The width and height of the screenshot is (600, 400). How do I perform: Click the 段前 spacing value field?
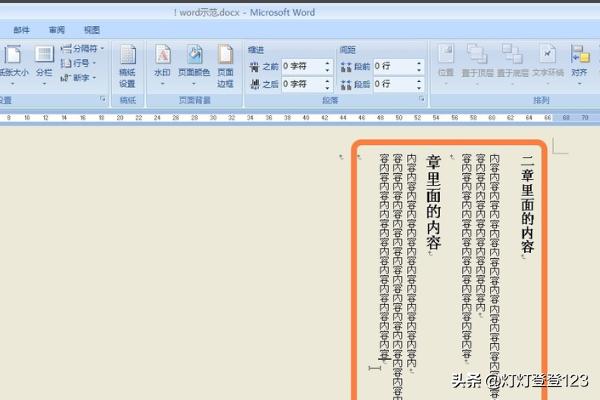tap(394, 66)
